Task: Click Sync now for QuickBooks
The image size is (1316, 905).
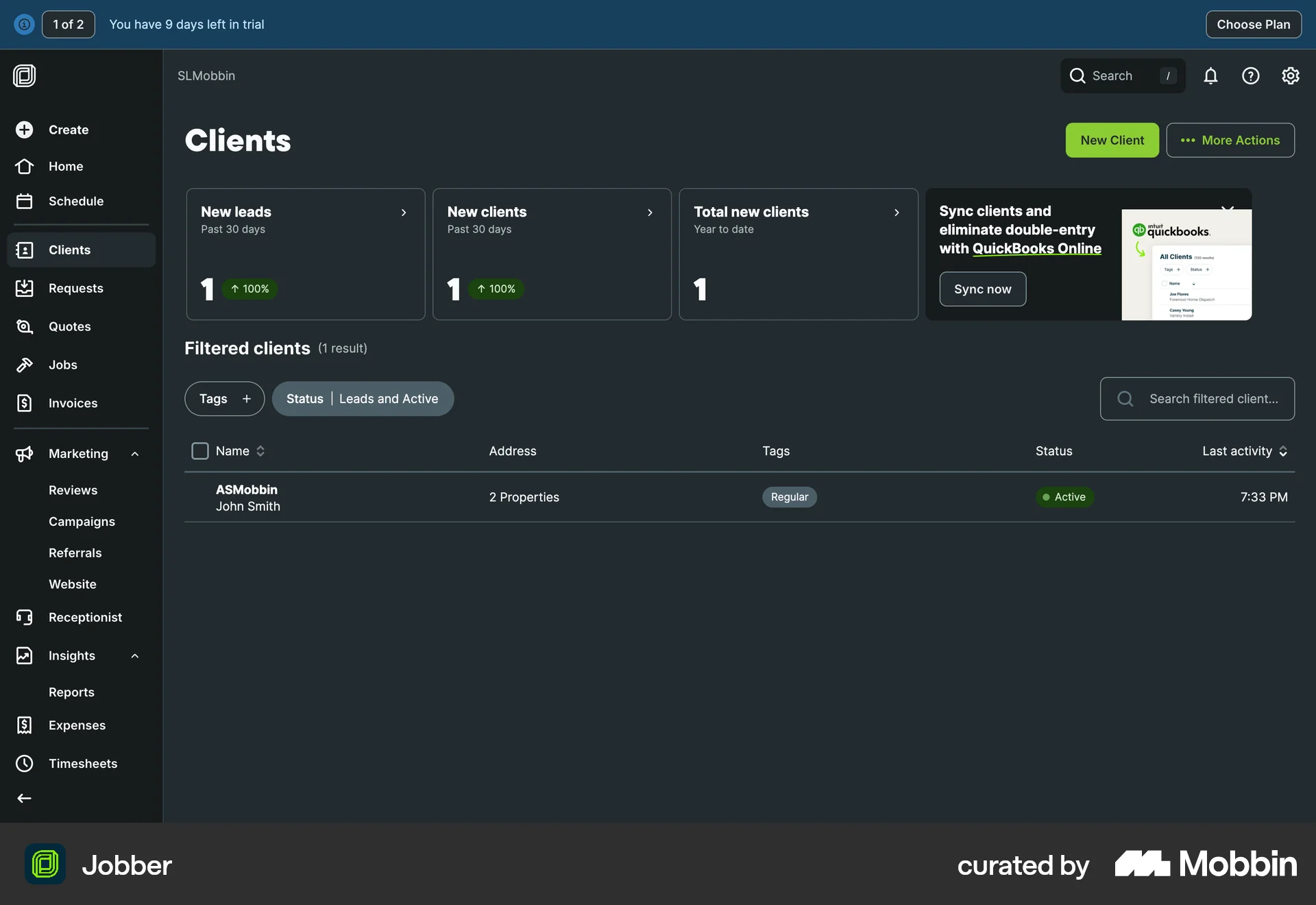Action: coord(982,289)
